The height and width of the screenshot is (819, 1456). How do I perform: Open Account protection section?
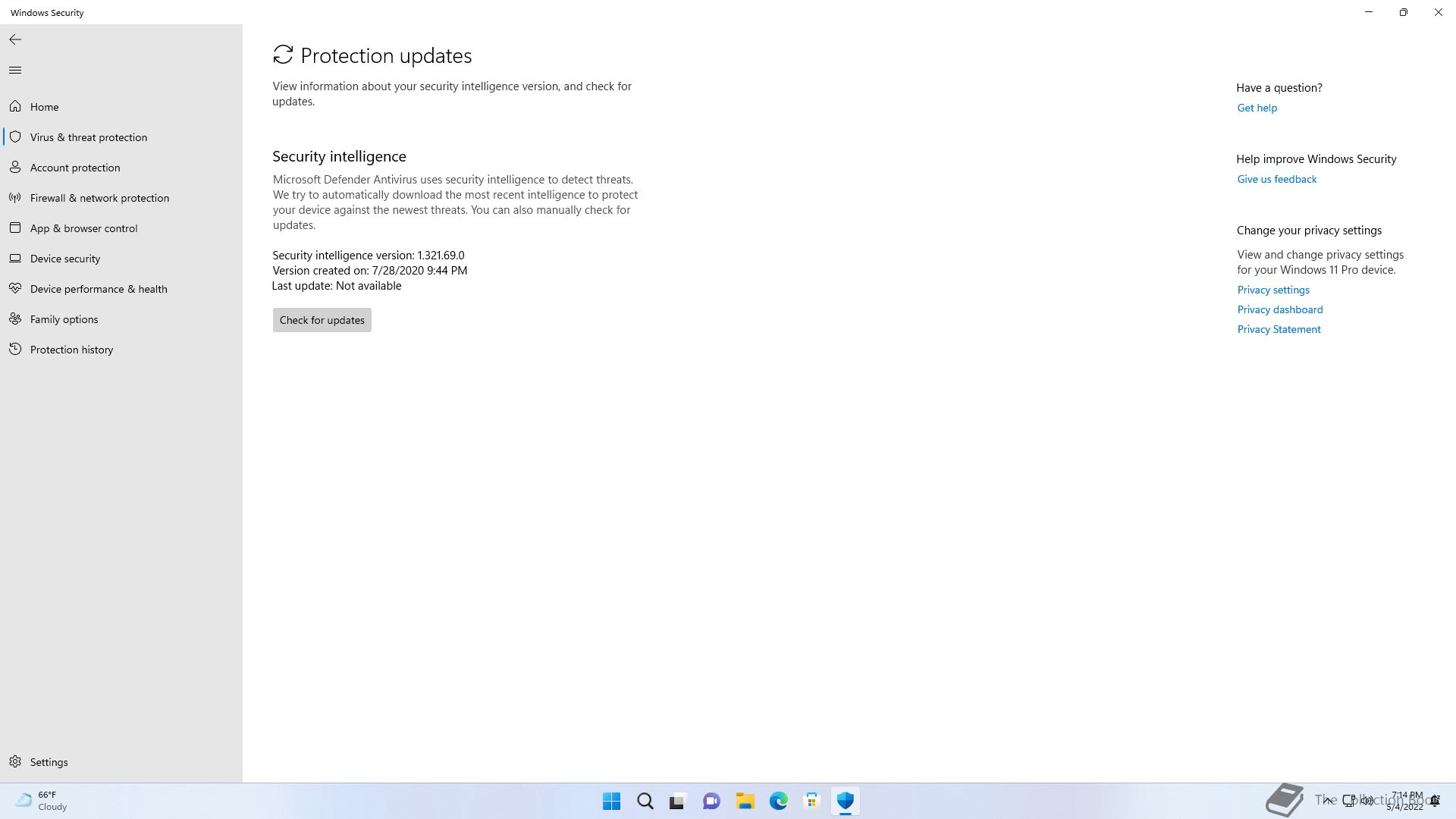(121, 168)
